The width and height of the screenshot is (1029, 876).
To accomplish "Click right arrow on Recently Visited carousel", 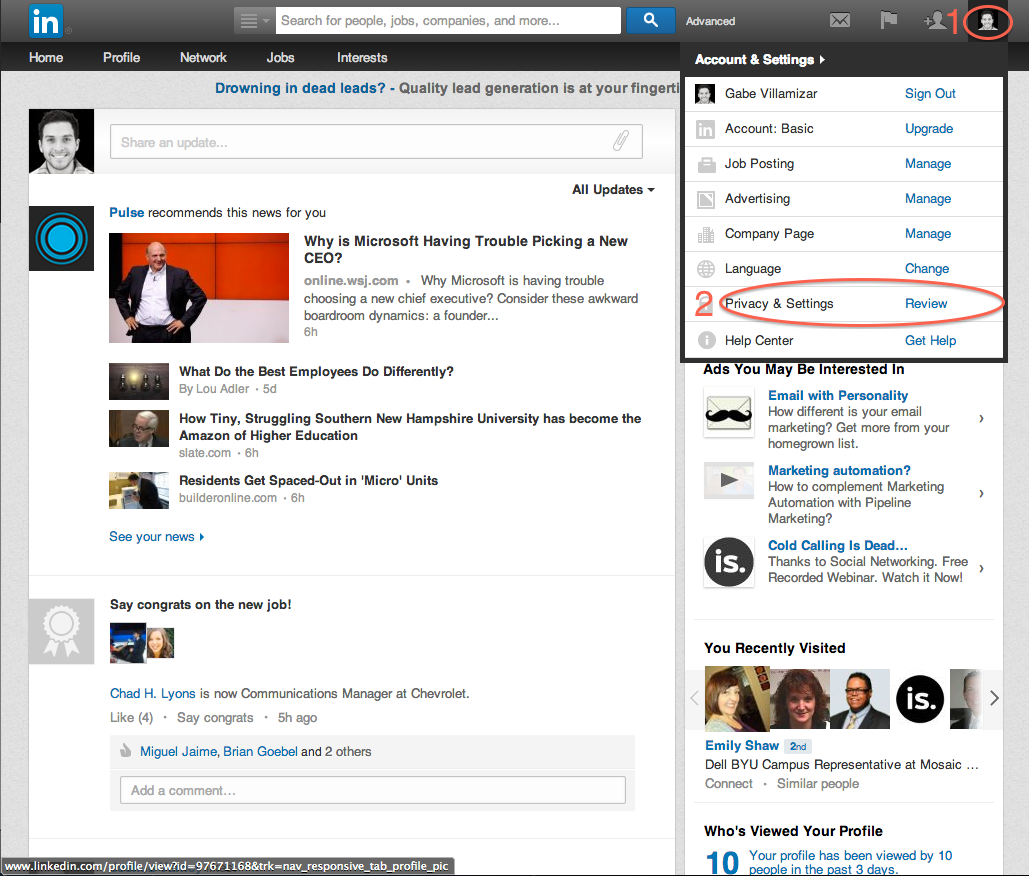I will (993, 698).
